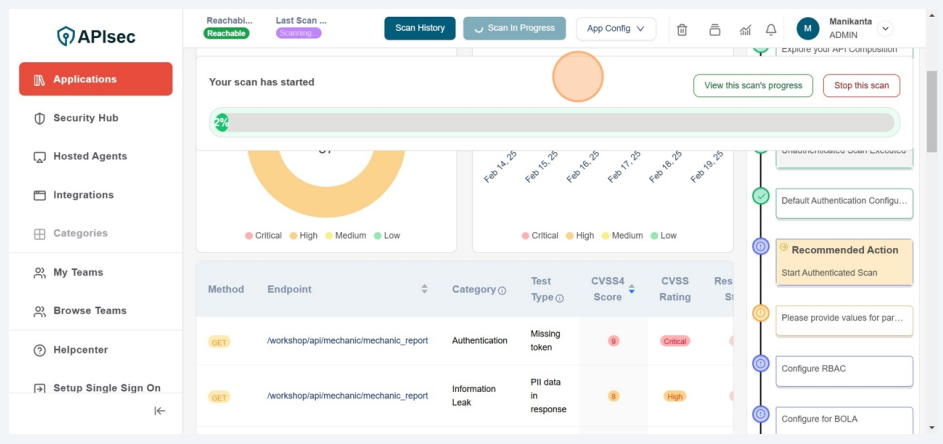This screenshot has width=943, height=444.
Task: Toggle Critical series in donut chart legend
Action: 263,236
